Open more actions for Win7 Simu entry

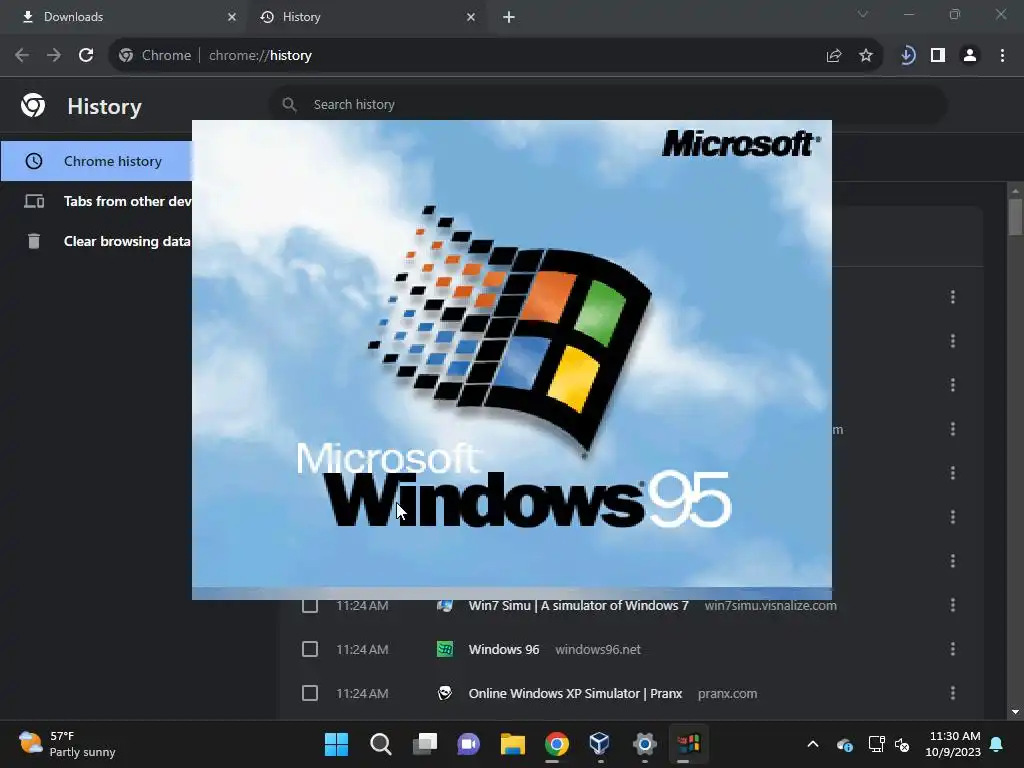pyautogui.click(x=953, y=605)
